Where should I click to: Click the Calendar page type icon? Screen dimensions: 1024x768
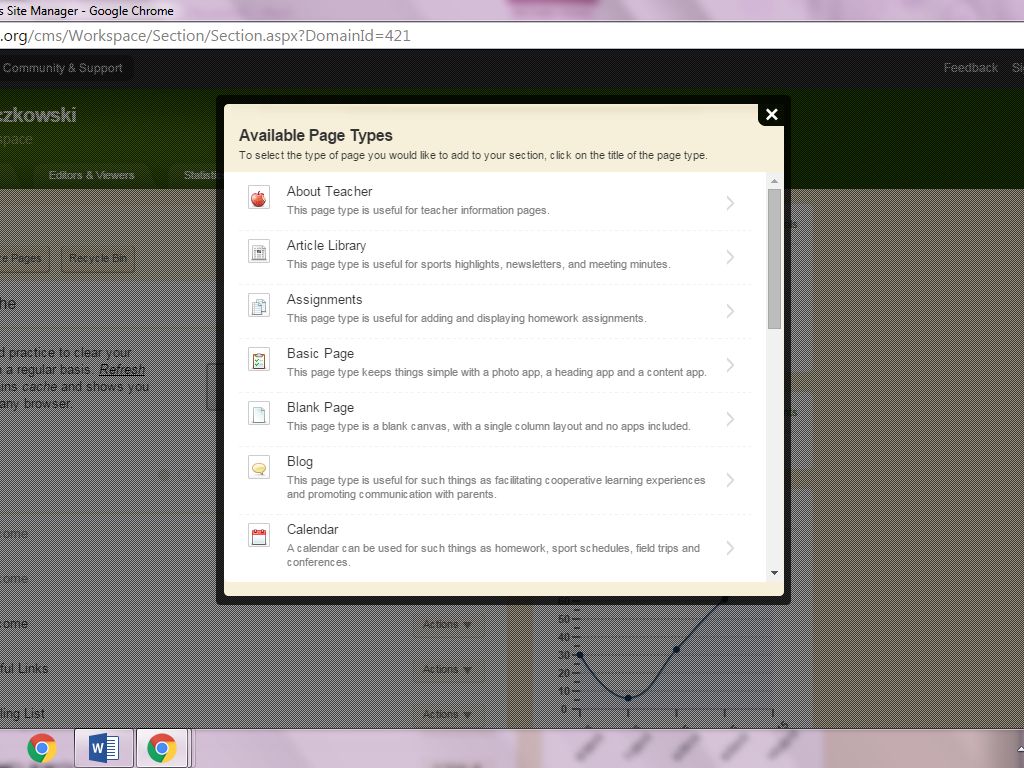[x=259, y=536]
